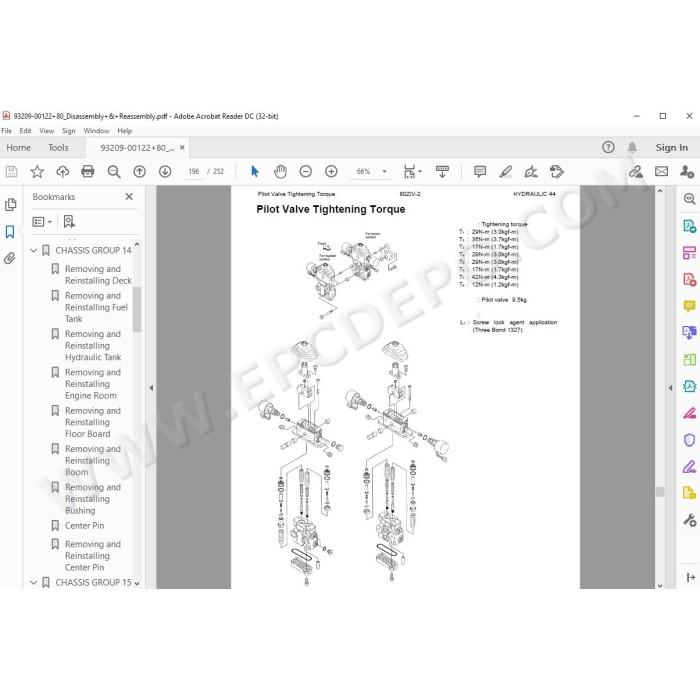Open the zoom level dropdown arrow
Image resolution: width=700 pixels, height=700 pixels.
[384, 171]
